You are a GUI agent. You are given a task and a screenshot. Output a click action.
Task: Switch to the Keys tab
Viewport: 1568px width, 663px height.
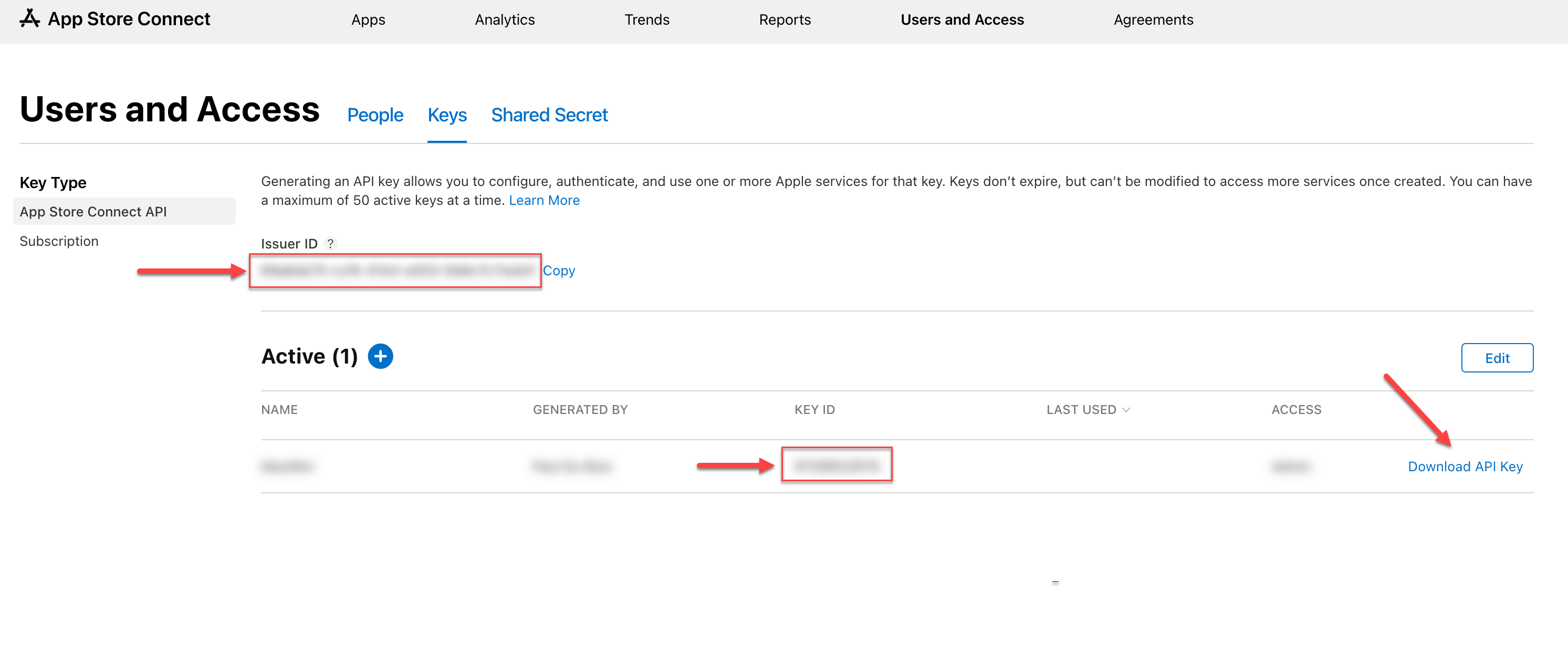447,115
